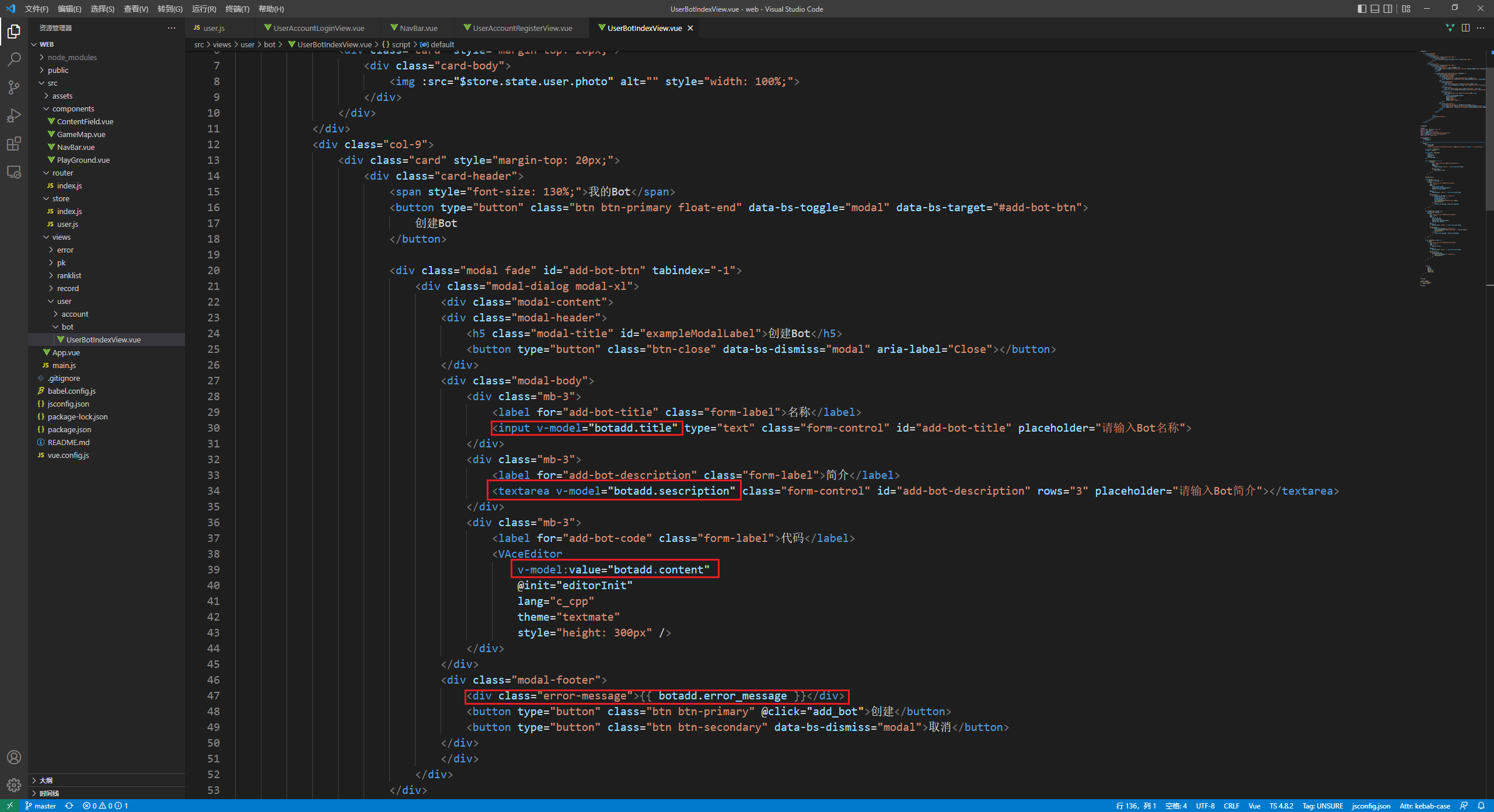Open the Source Control view

[14, 87]
